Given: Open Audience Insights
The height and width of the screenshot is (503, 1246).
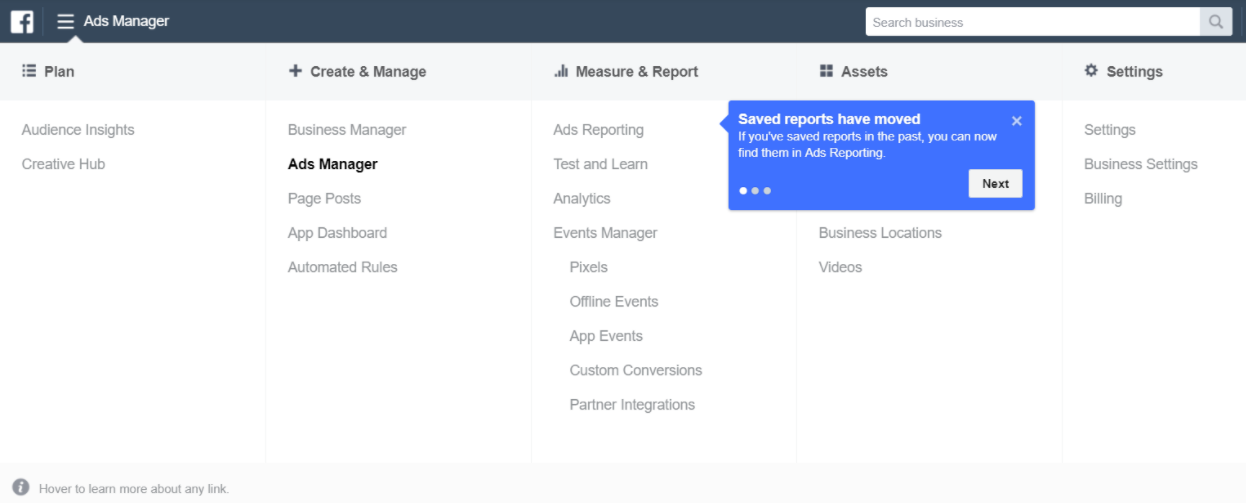Looking at the screenshot, I should 78,130.
